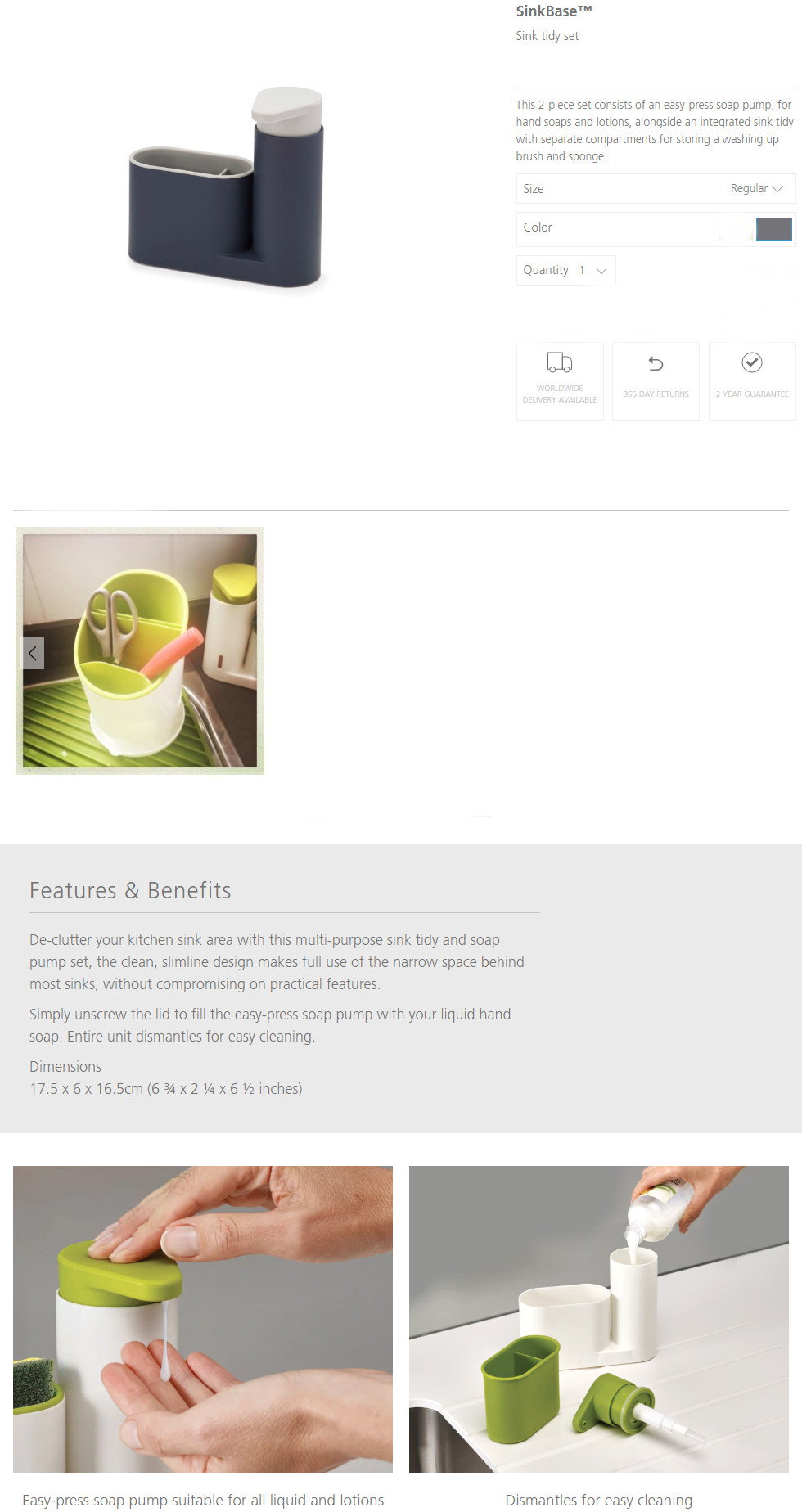Click the SinkBase product title
The width and height of the screenshot is (802, 1512).
point(554,11)
